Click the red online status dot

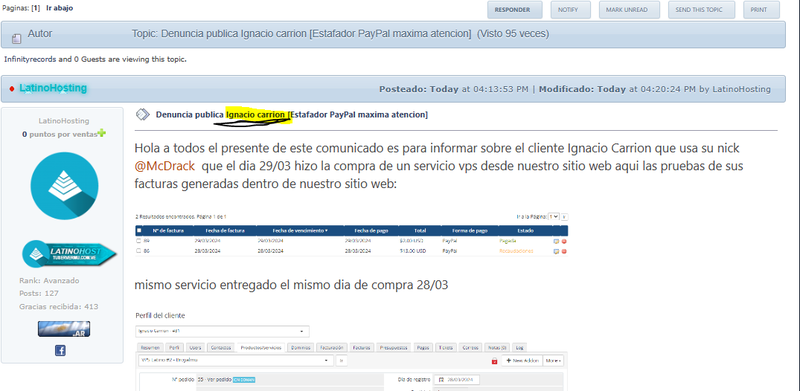(x=12, y=89)
